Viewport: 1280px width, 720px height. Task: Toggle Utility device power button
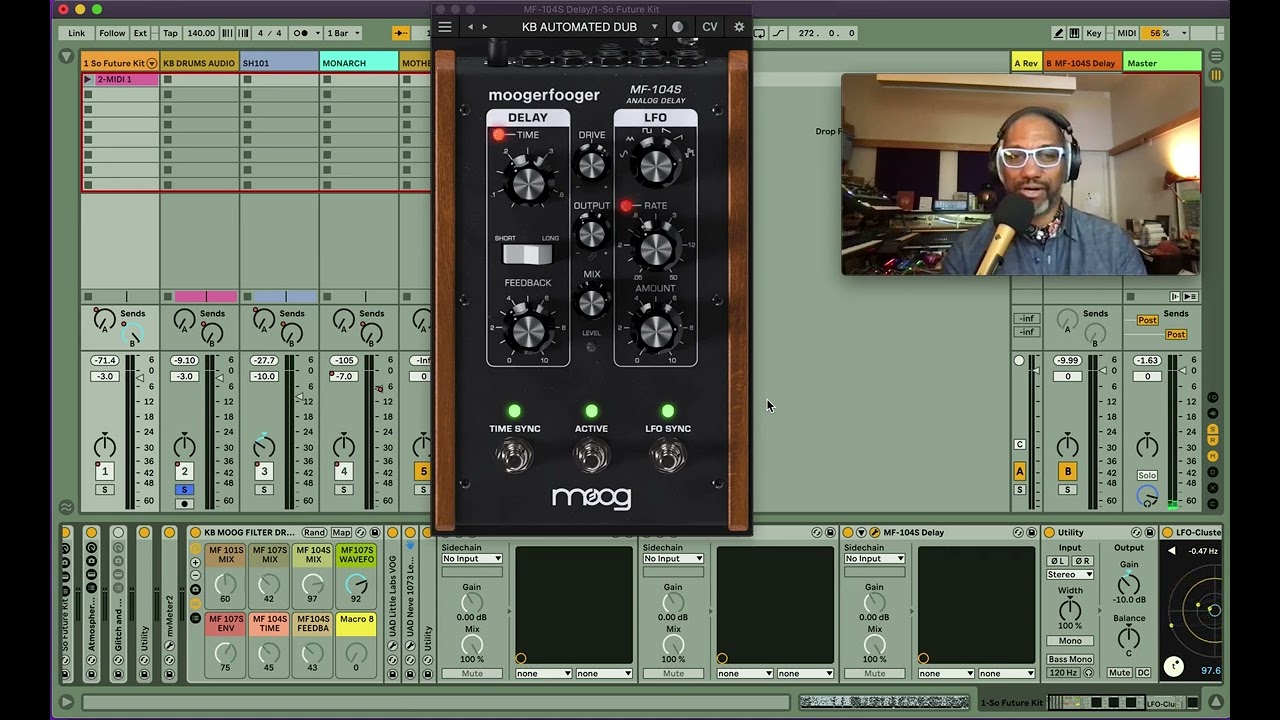coord(1049,533)
